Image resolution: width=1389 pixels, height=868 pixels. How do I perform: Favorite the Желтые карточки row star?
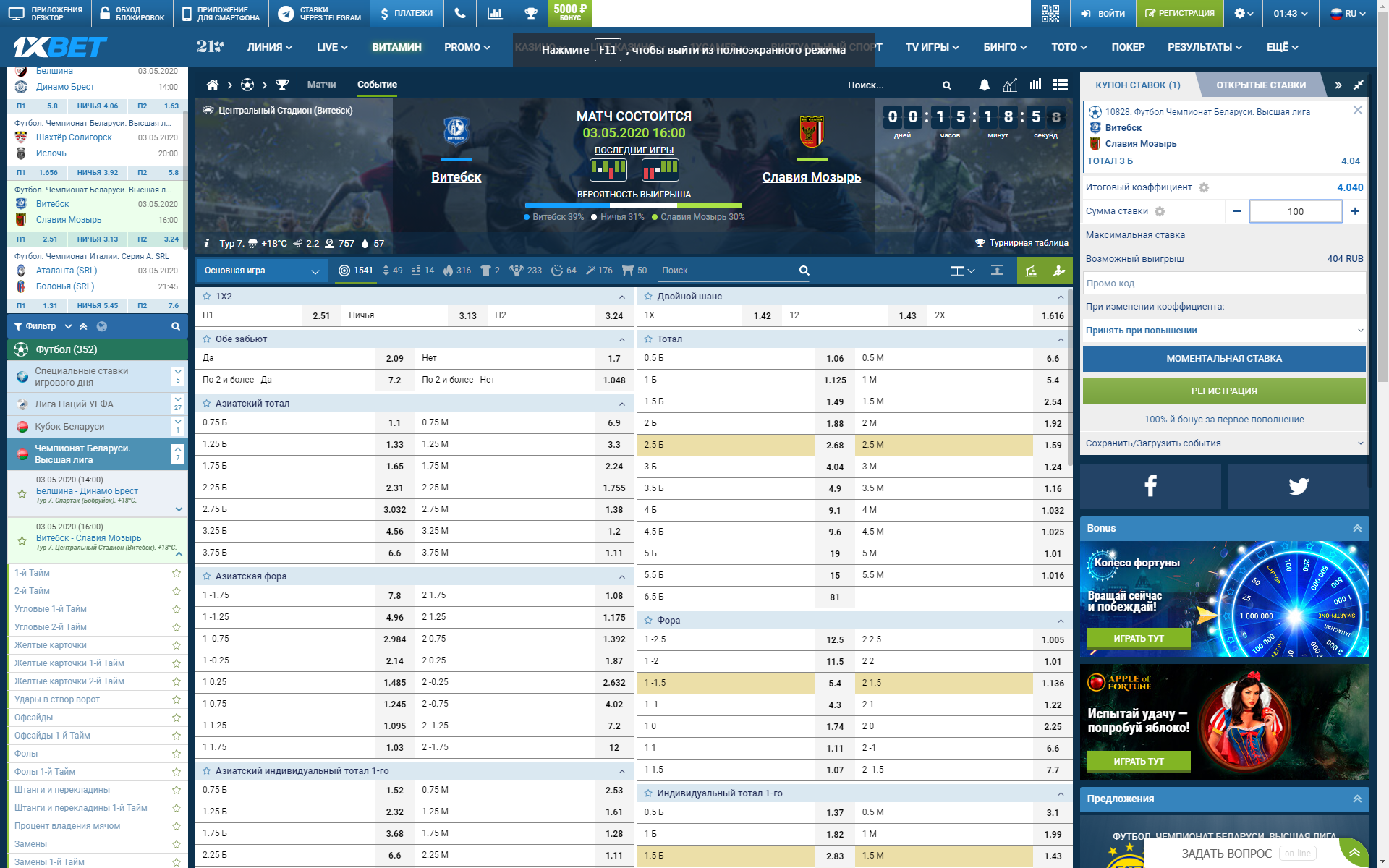pyautogui.click(x=176, y=645)
